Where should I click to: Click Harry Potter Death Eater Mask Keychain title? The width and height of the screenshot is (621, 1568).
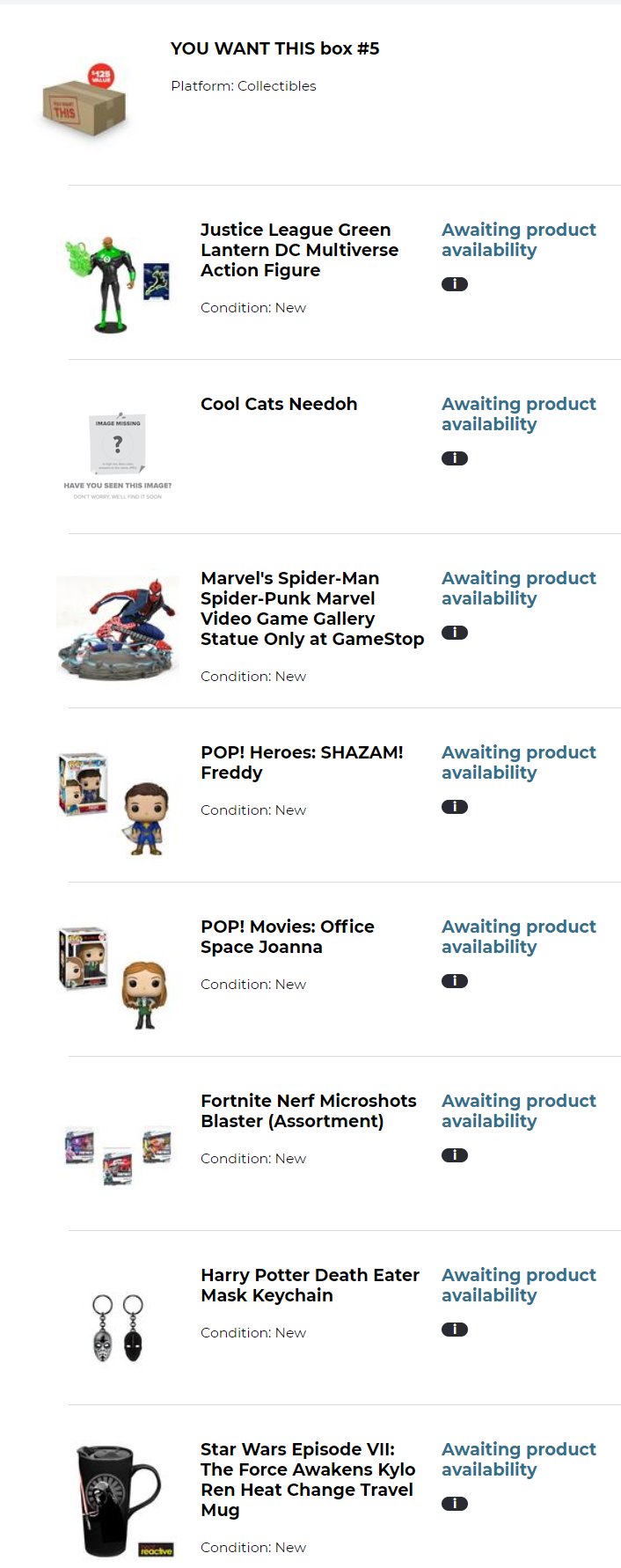click(x=310, y=1285)
